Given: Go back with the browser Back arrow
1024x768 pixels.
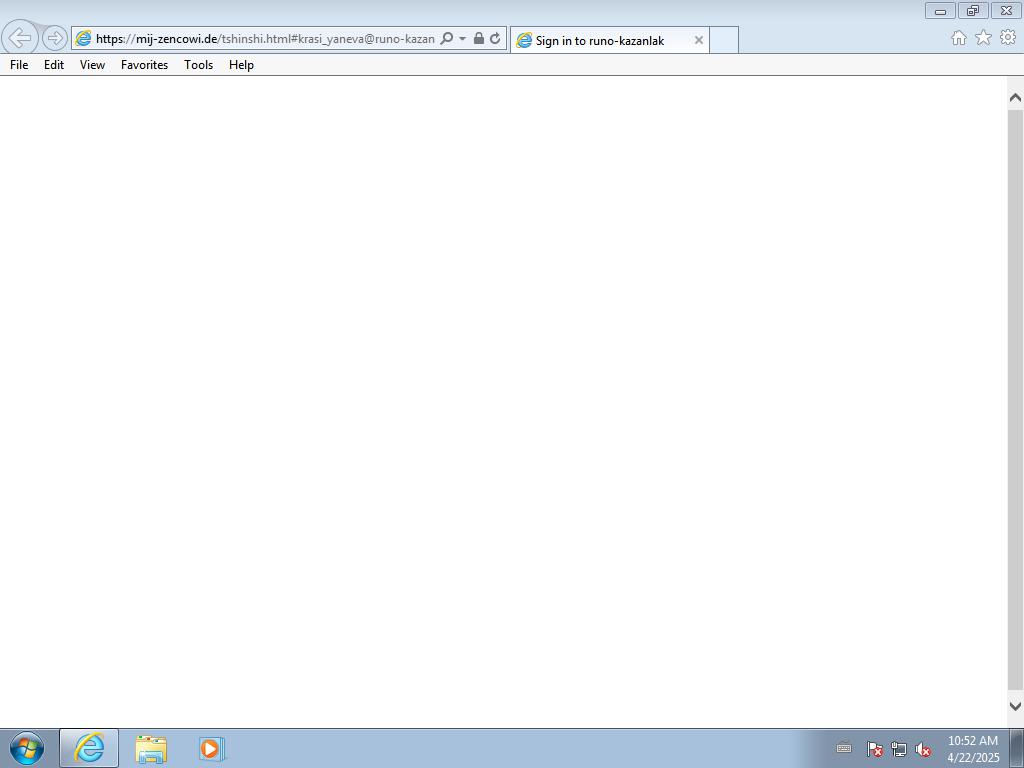Looking at the screenshot, I should 20,38.
